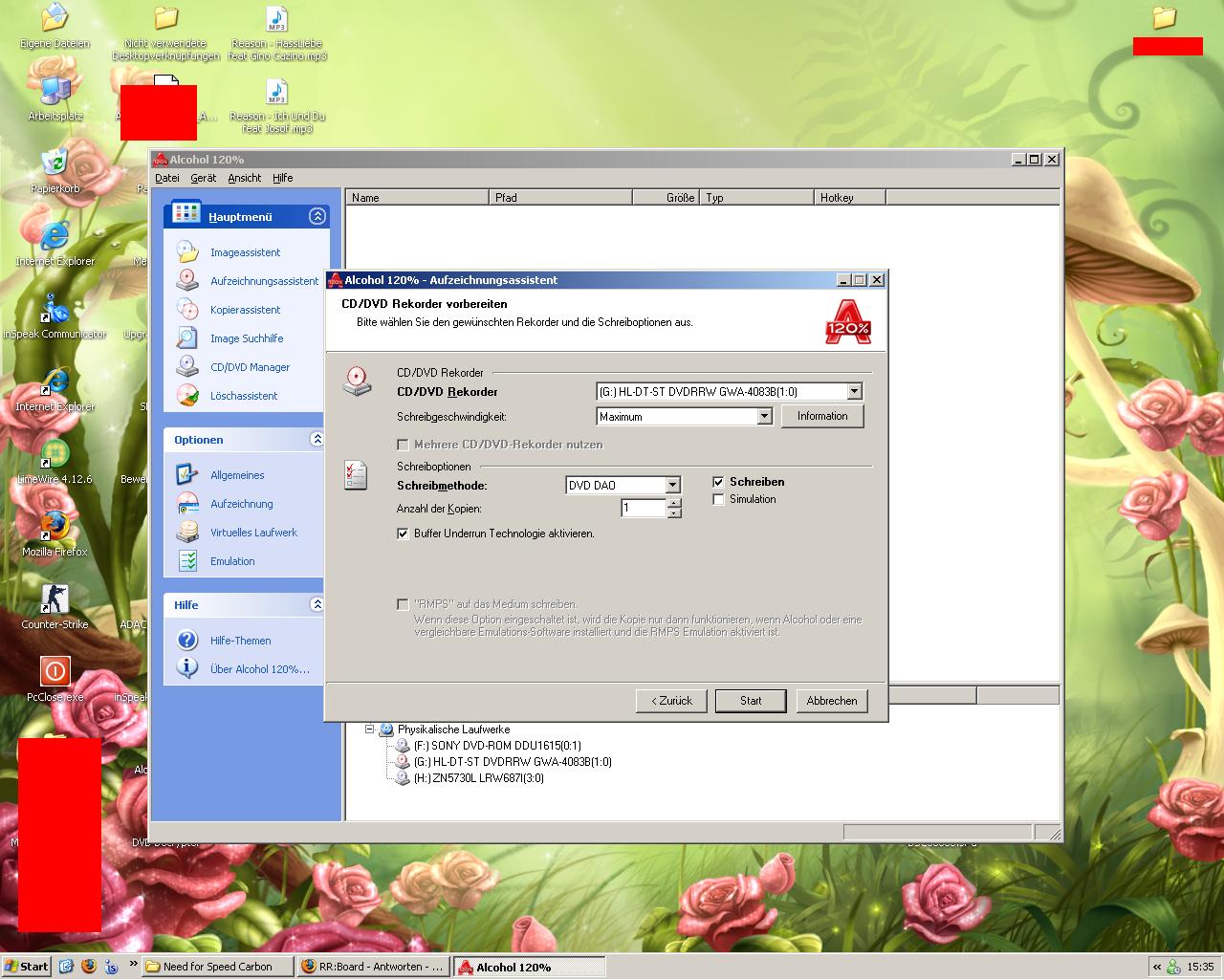Image resolution: width=1224 pixels, height=980 pixels.
Task: Open the CD/DVD Rekorder drive dropdown
Action: click(x=855, y=391)
